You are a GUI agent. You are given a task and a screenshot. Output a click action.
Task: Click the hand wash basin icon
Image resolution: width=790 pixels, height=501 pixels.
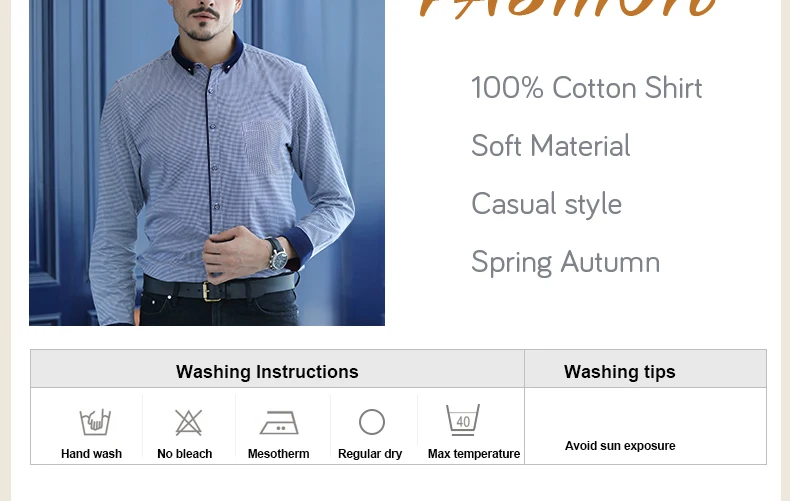tap(95, 422)
